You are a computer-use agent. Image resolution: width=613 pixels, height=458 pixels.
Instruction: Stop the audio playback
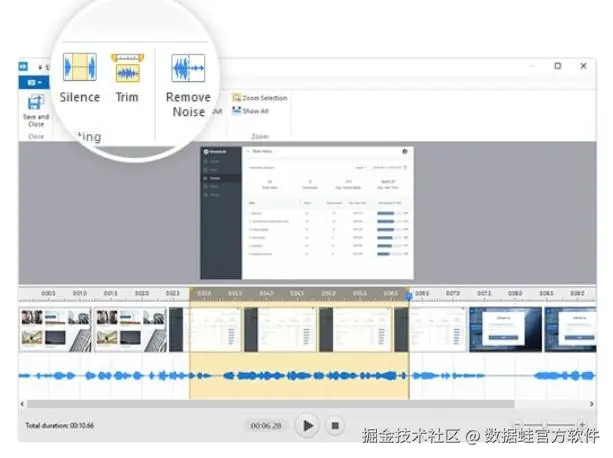[x=335, y=425]
